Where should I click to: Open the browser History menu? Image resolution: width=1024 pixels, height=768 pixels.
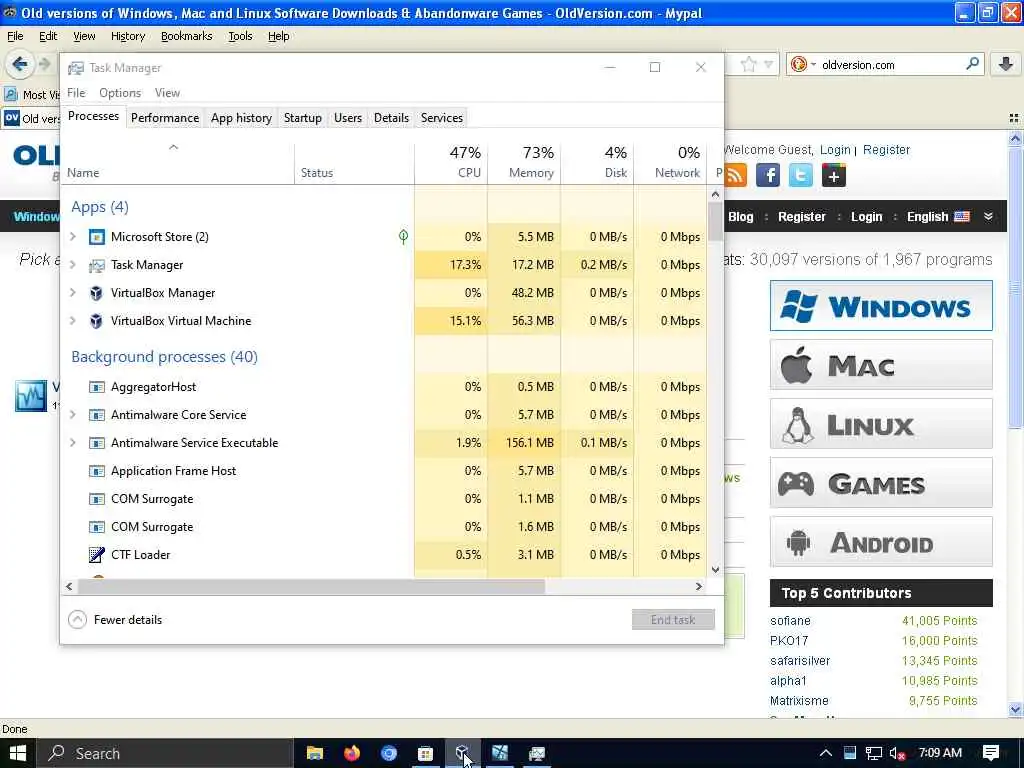[x=127, y=37]
